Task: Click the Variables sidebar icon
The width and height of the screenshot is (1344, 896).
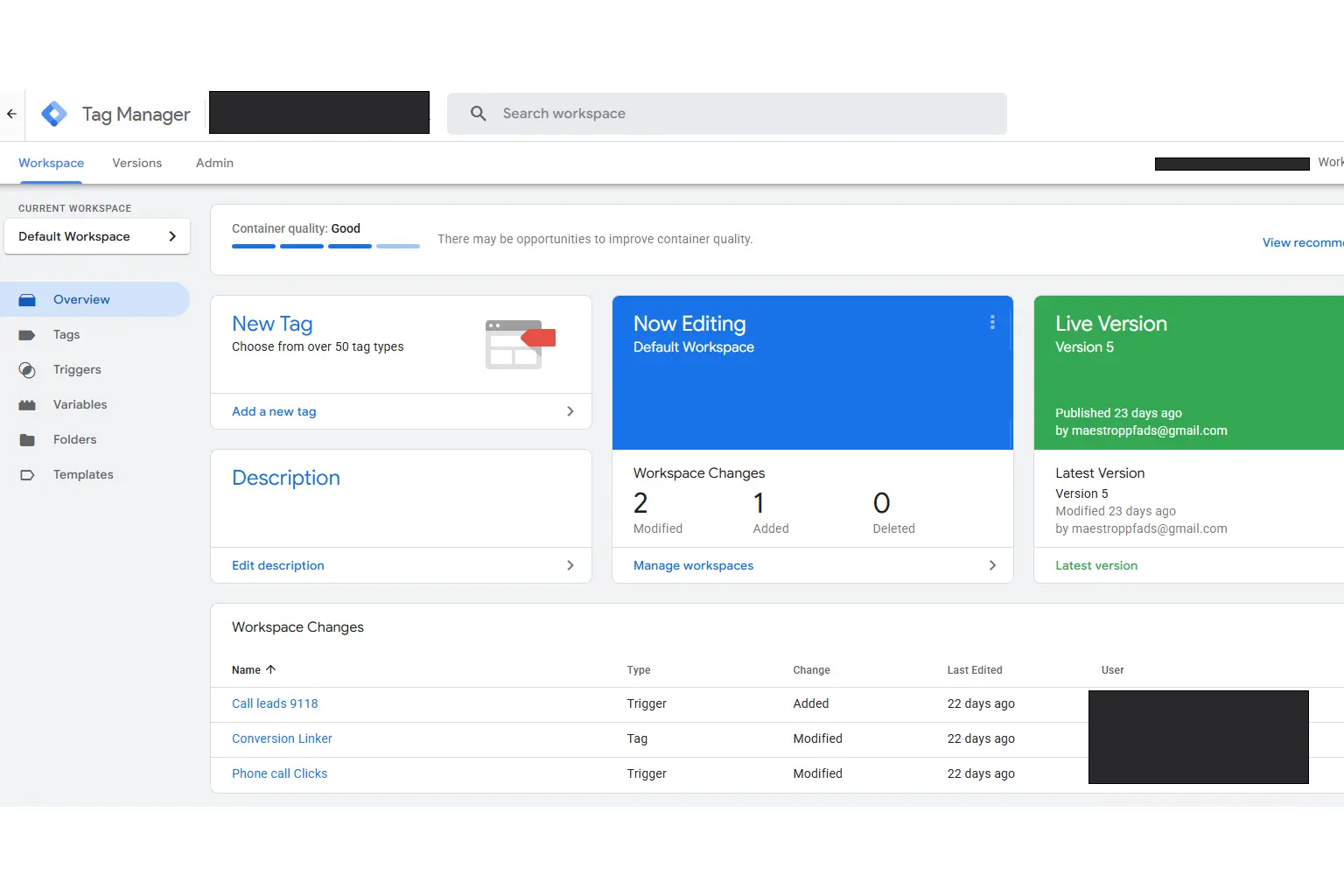Action: 27,405
